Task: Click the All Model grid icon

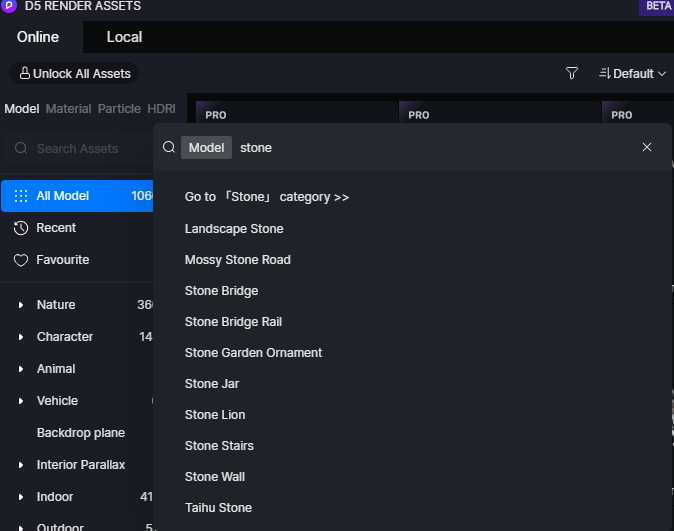Action: 20,196
